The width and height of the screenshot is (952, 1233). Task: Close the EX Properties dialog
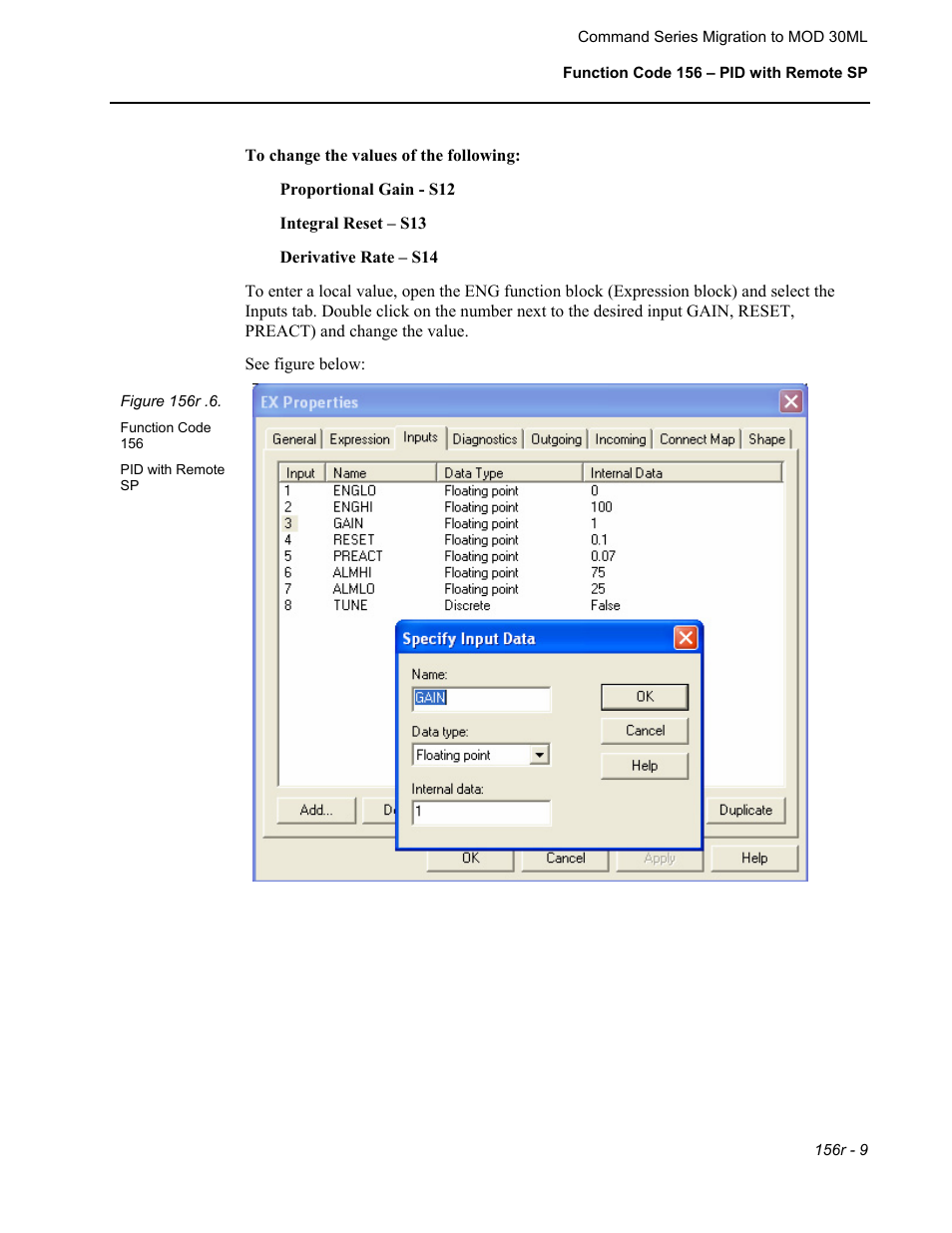[x=791, y=401]
